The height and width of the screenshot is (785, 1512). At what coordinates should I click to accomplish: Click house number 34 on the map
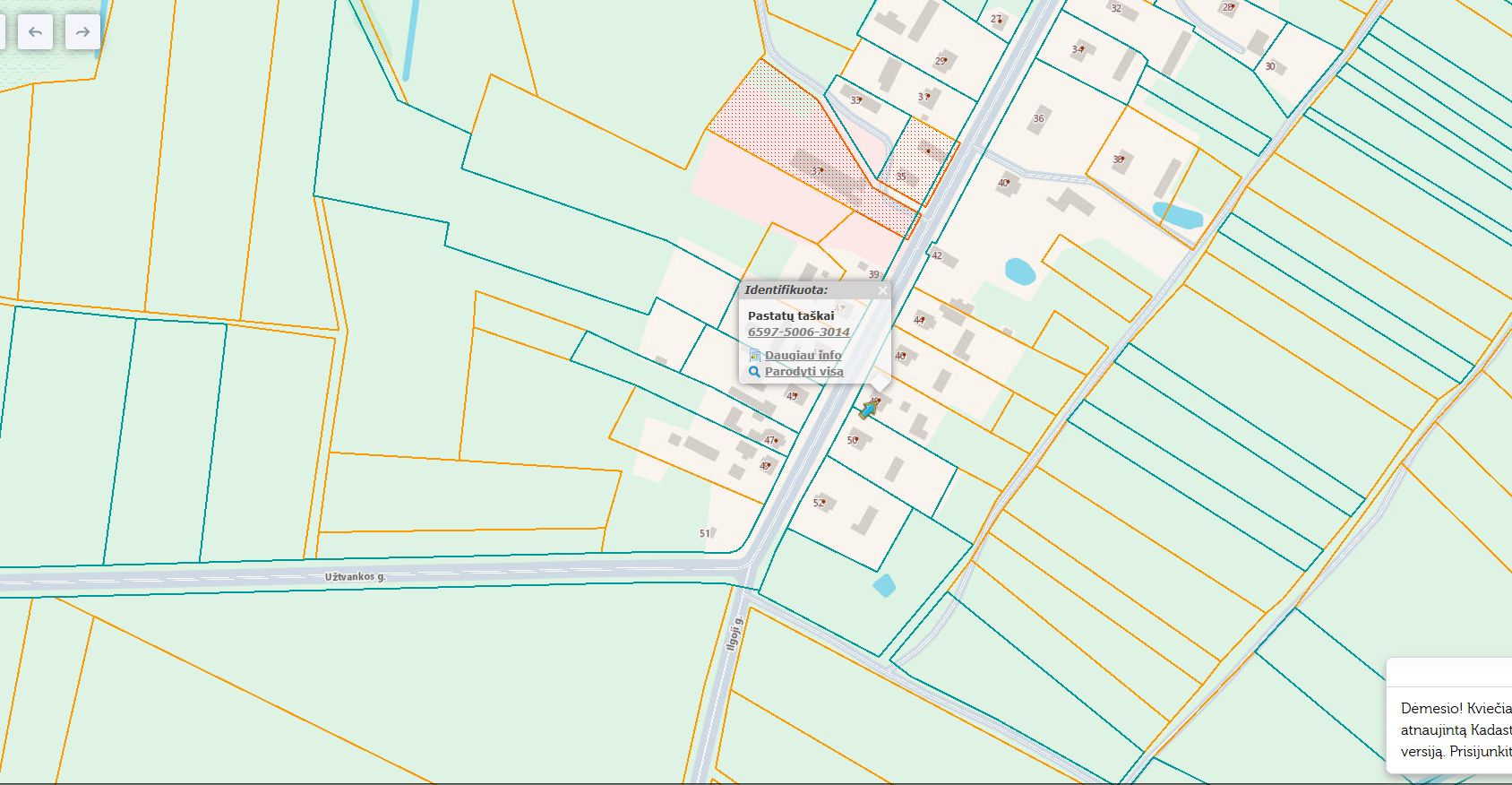[x=1078, y=49]
